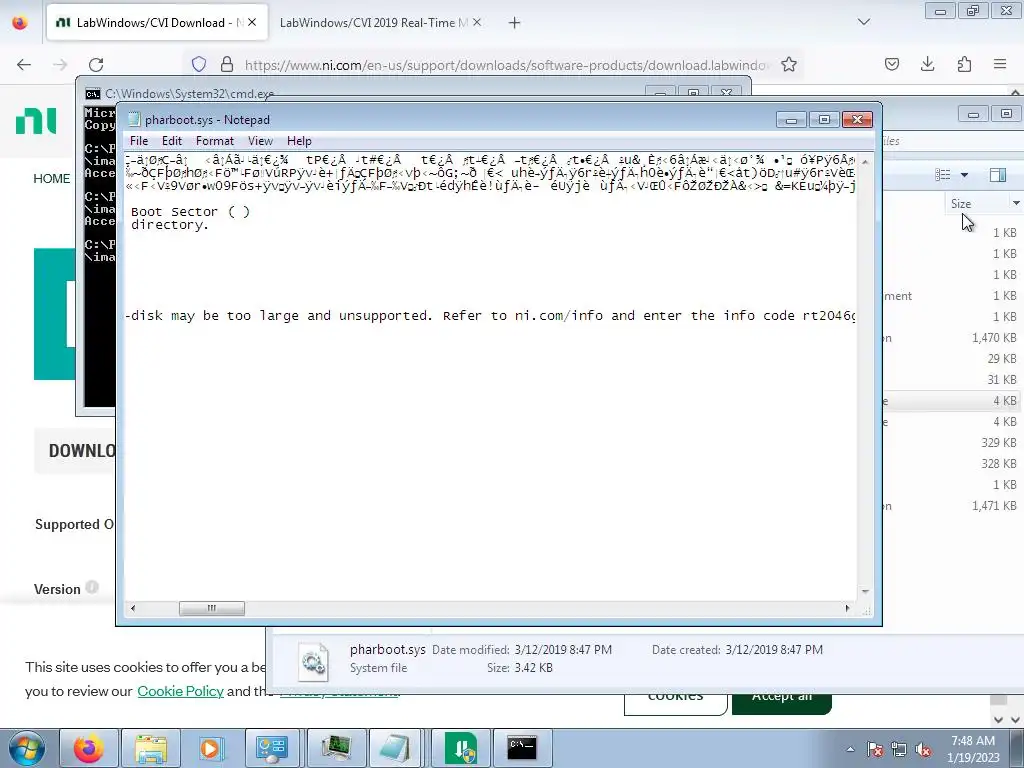Image resolution: width=1024 pixels, height=768 pixels.
Task: Open the Windows Start menu
Action: [x=26, y=748]
